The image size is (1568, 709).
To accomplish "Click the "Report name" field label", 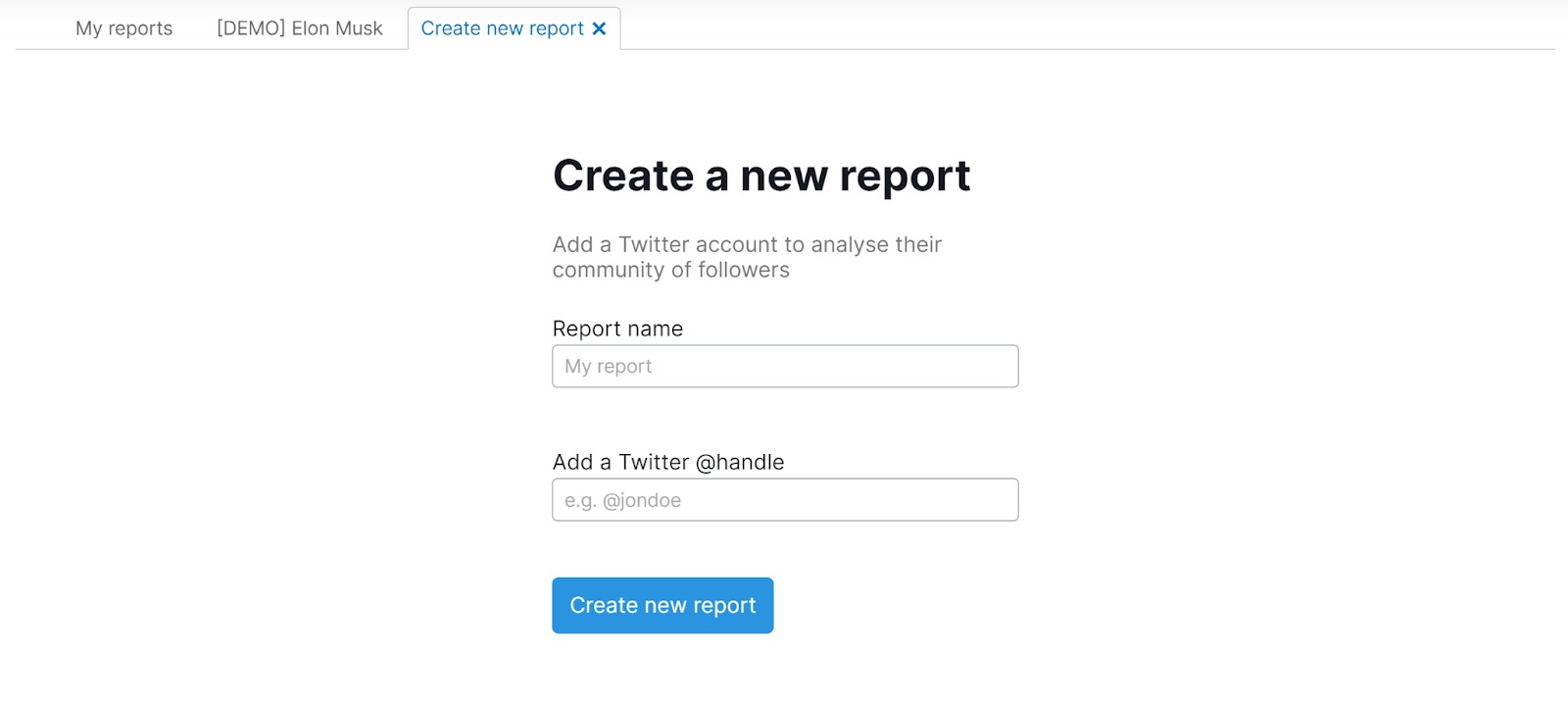I will click(x=617, y=329).
